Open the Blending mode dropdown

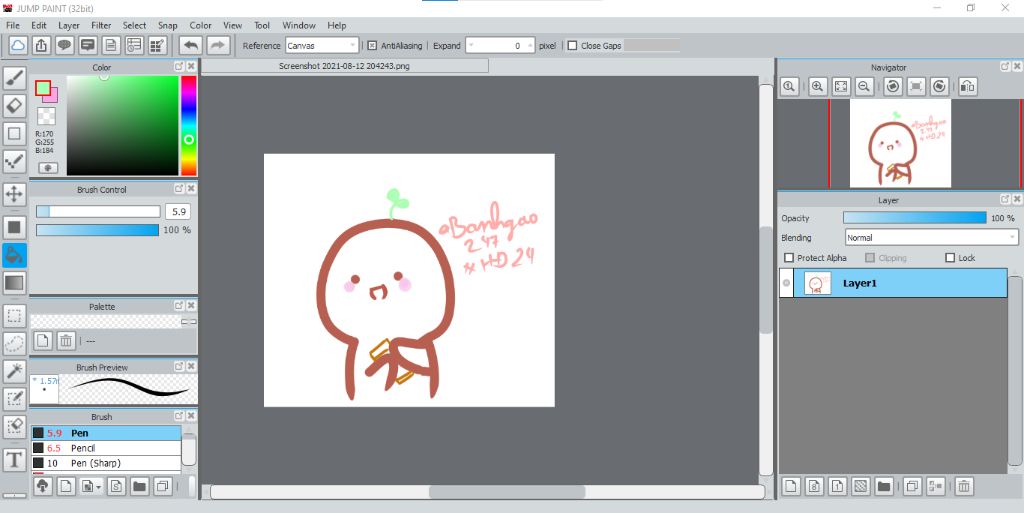tap(931, 238)
